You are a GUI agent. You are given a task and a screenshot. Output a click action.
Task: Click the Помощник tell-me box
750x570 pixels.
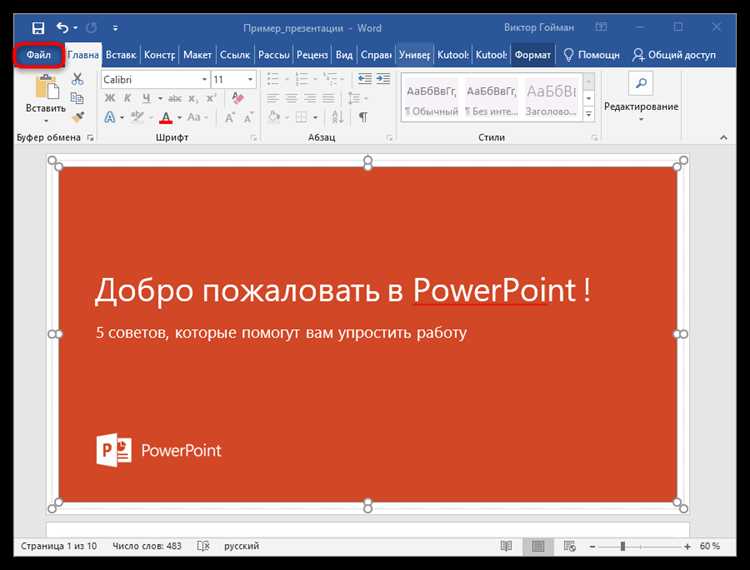pyautogui.click(x=591, y=55)
